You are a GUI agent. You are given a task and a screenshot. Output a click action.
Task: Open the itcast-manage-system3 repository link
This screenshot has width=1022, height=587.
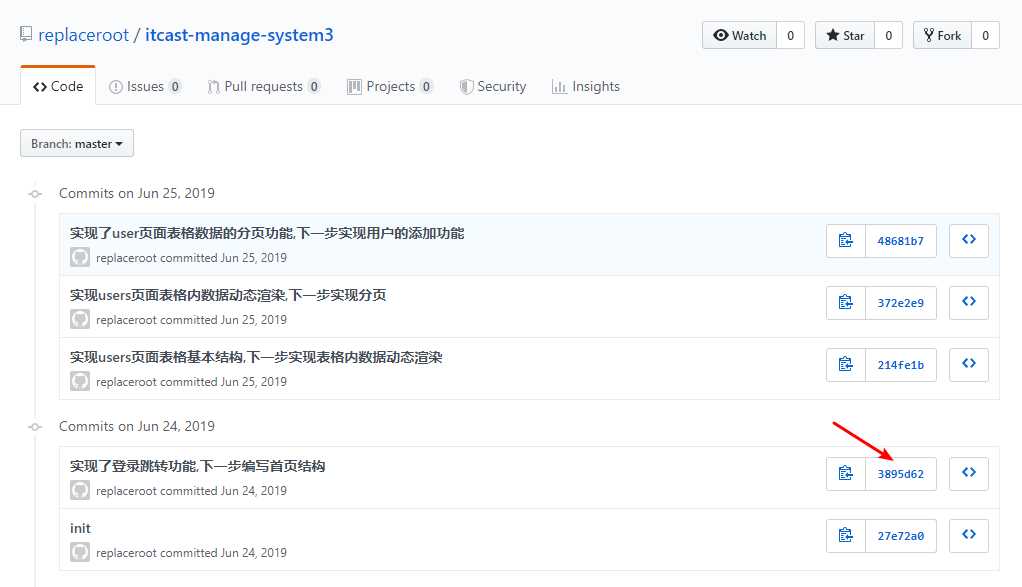239,35
